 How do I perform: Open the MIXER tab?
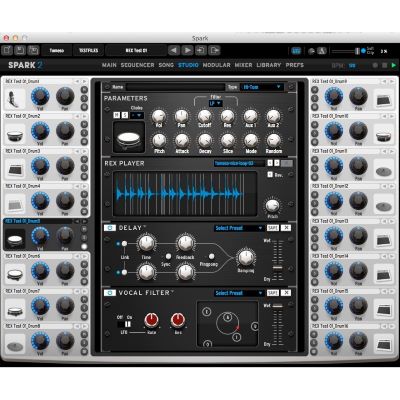click(x=243, y=65)
